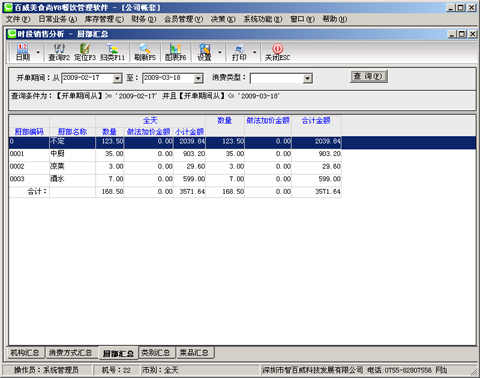
Task: Click the code cell 0003
Action: pos(29,179)
